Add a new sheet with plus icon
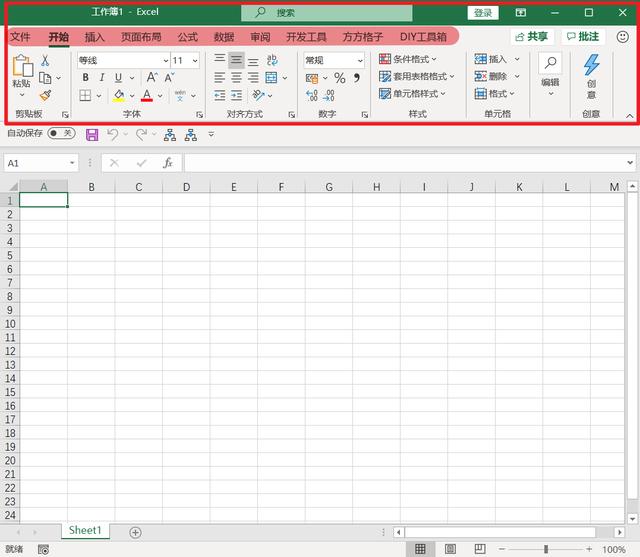 (x=136, y=532)
